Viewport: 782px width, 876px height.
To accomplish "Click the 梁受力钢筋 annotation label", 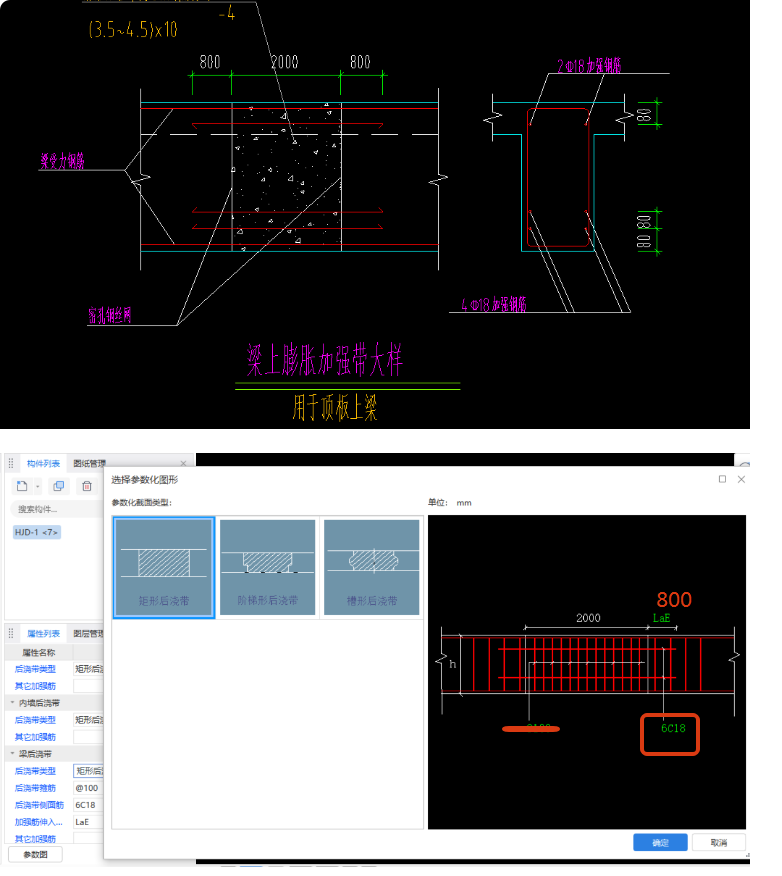I will 62,161.
